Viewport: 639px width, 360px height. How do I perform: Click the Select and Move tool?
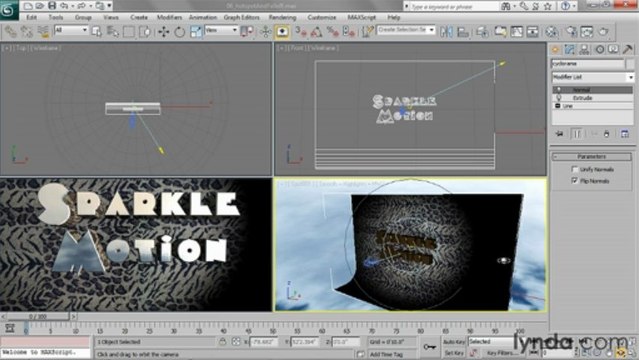[164, 31]
